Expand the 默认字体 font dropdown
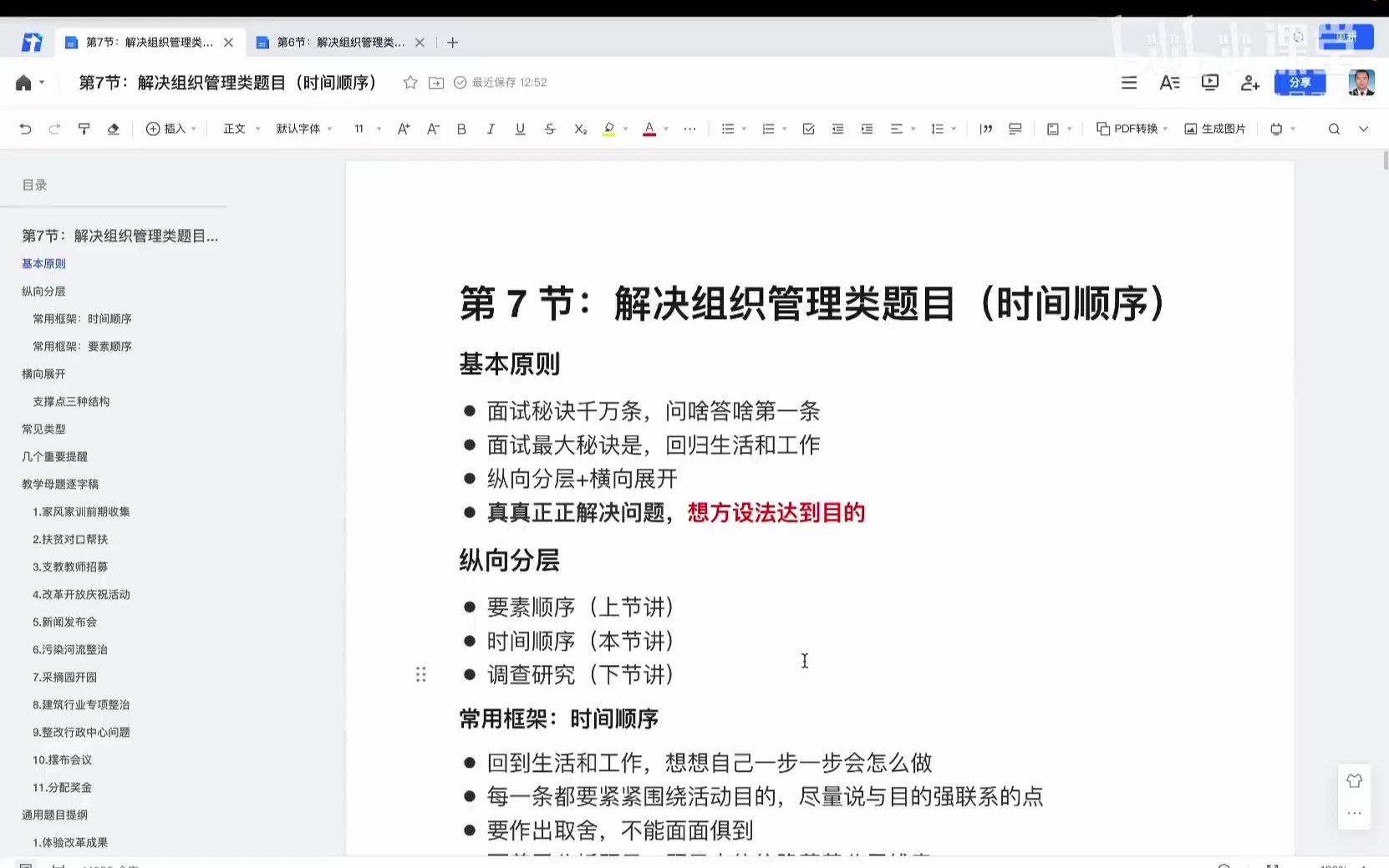This screenshot has height=868, width=1389. coord(304,129)
